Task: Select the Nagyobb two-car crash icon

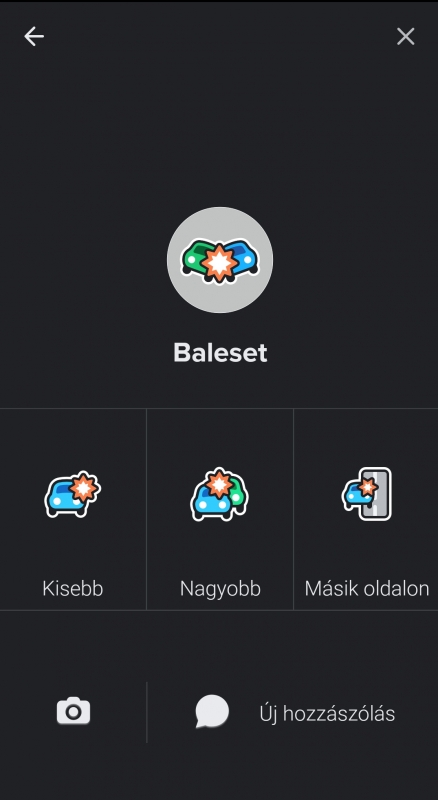Action: pos(220,494)
